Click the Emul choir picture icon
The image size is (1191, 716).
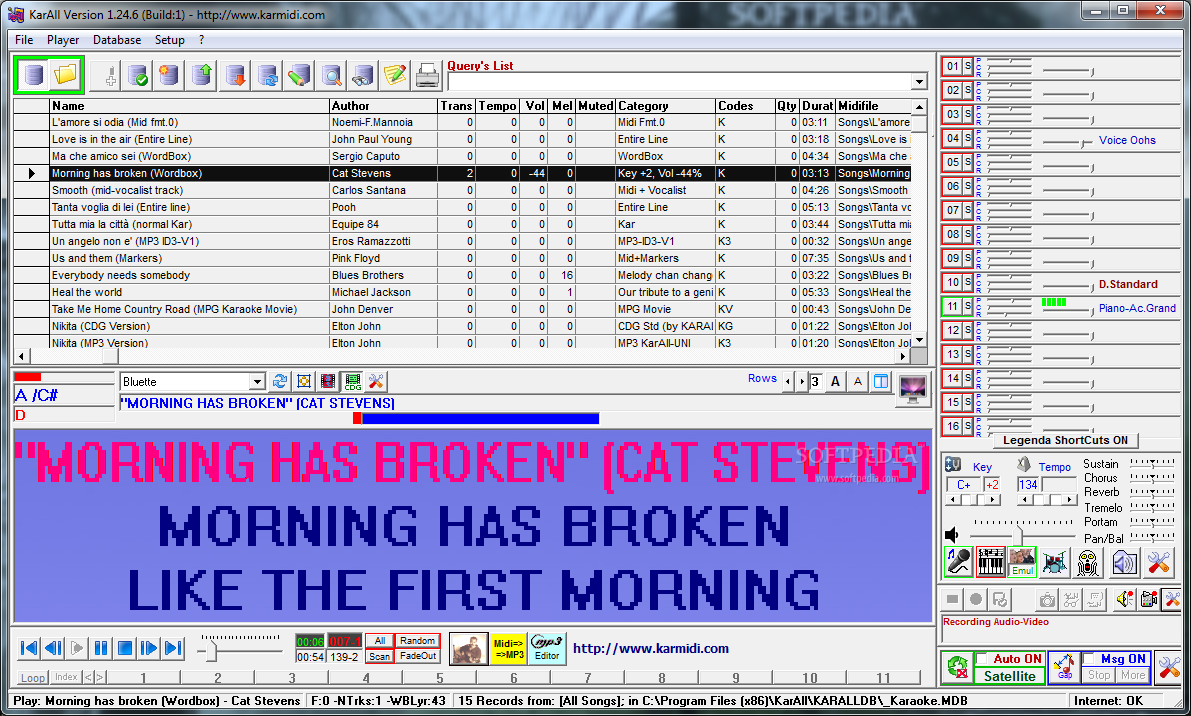1022,561
